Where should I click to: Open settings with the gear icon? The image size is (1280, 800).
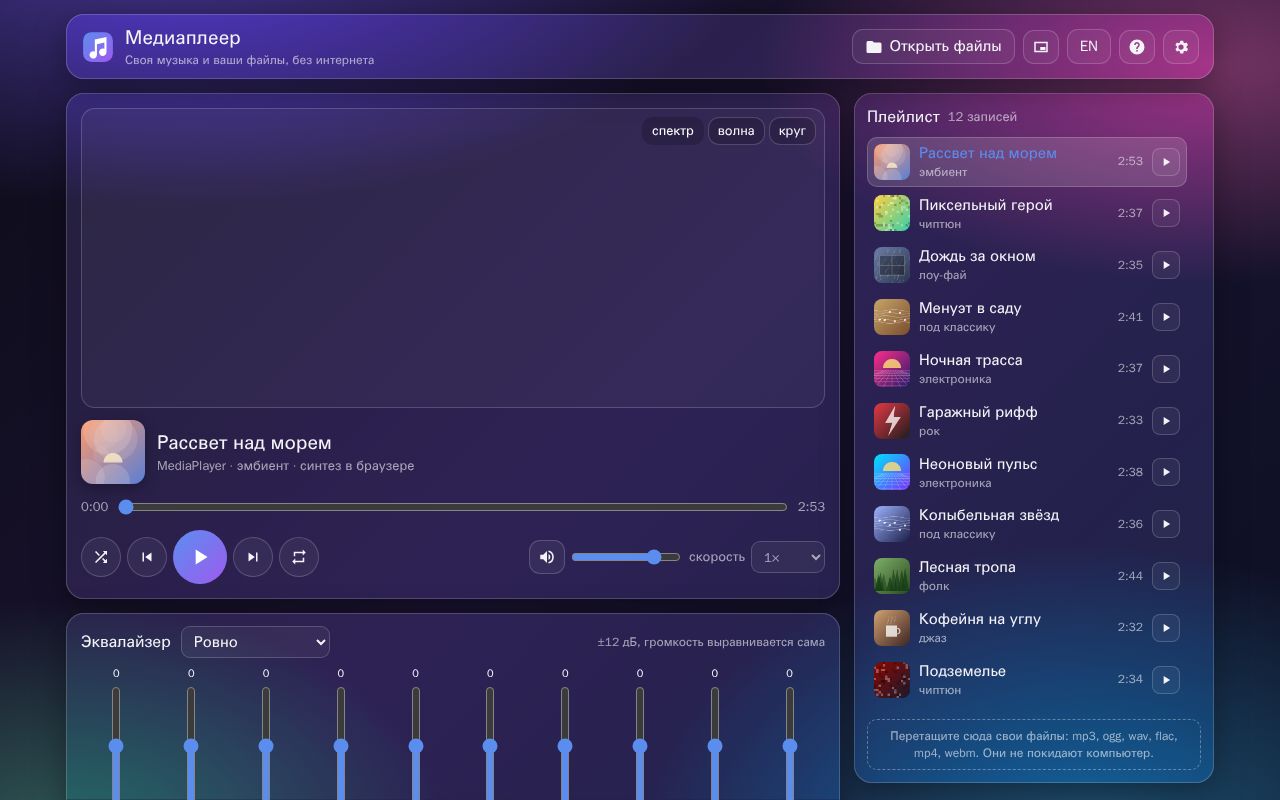(x=1181, y=46)
